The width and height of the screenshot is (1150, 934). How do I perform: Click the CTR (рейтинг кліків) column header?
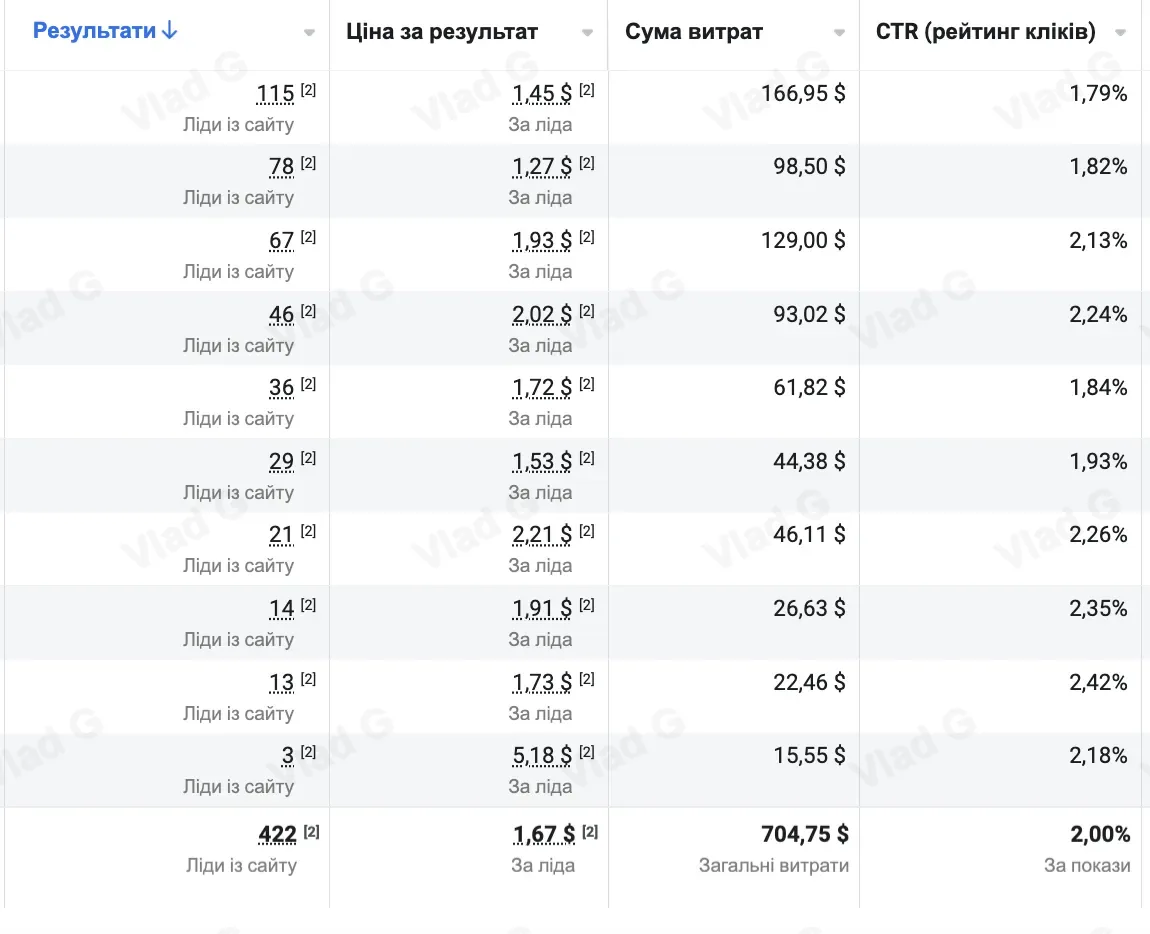[x=986, y=32]
